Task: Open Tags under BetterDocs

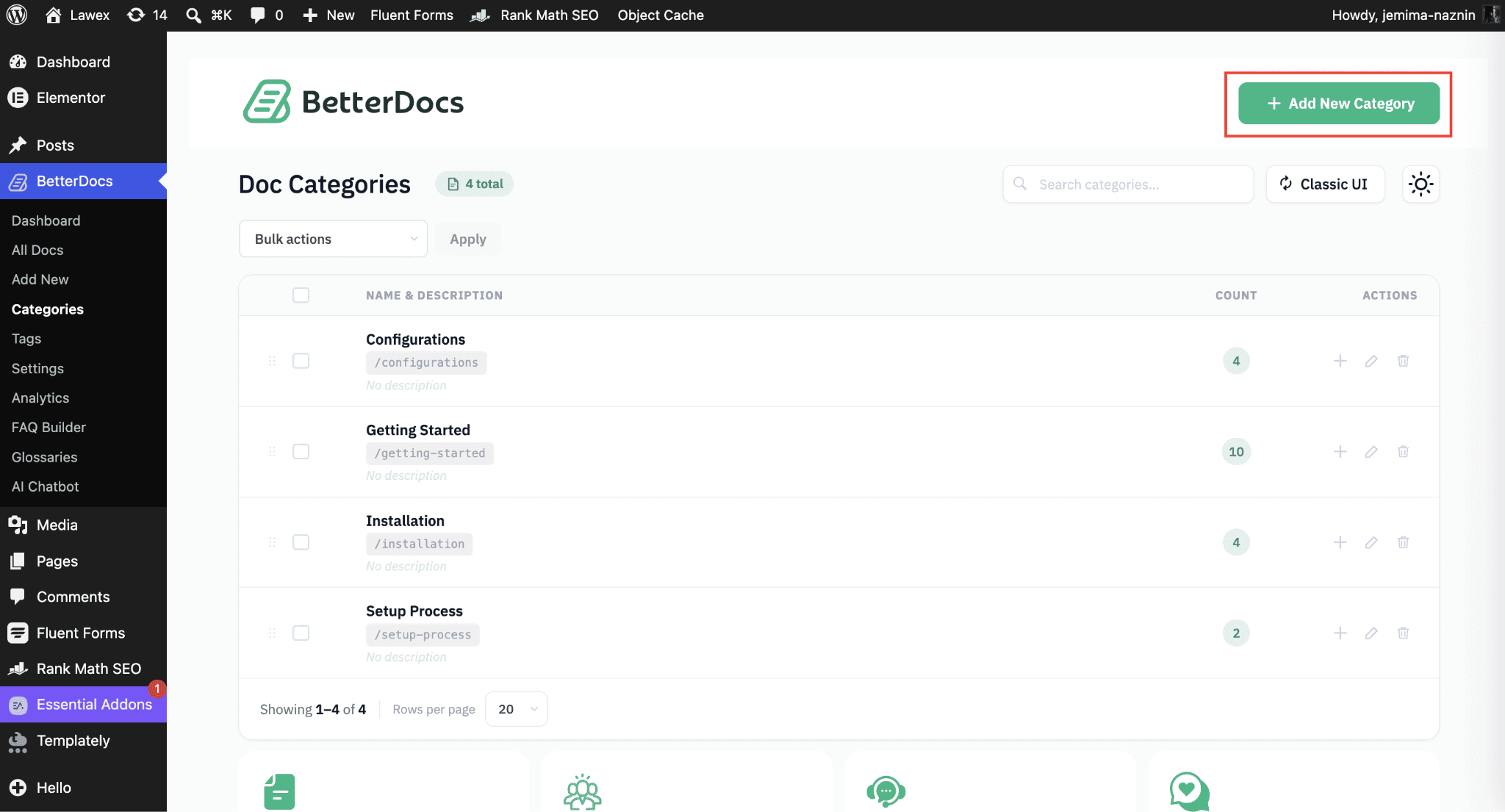Action: click(26, 339)
